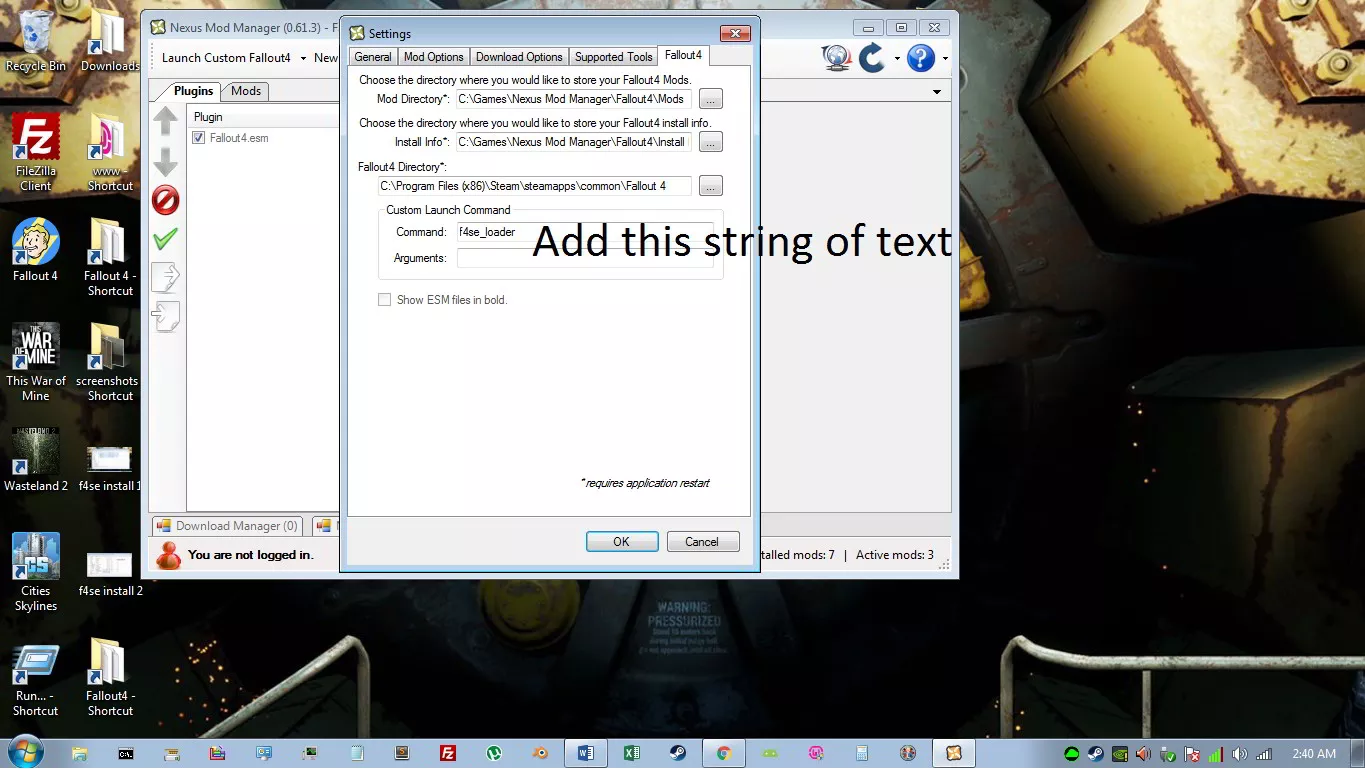Open the blue question mark help icon
This screenshot has width=1365, height=770.
(921, 58)
